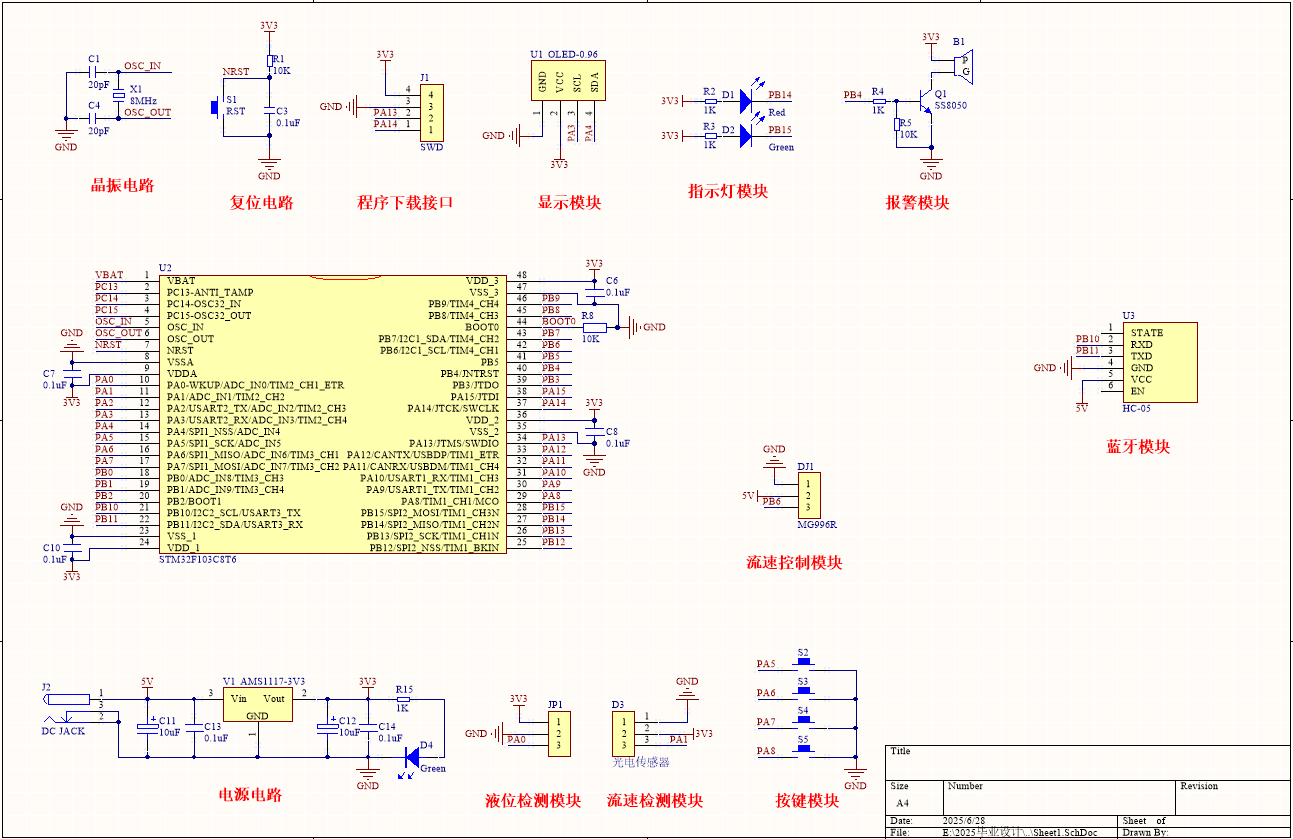Click the 晶振电路 section title

(122, 185)
